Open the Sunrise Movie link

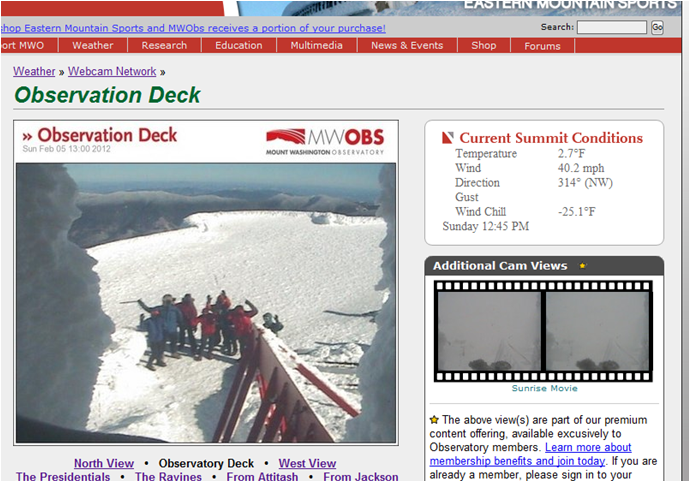coord(544,388)
